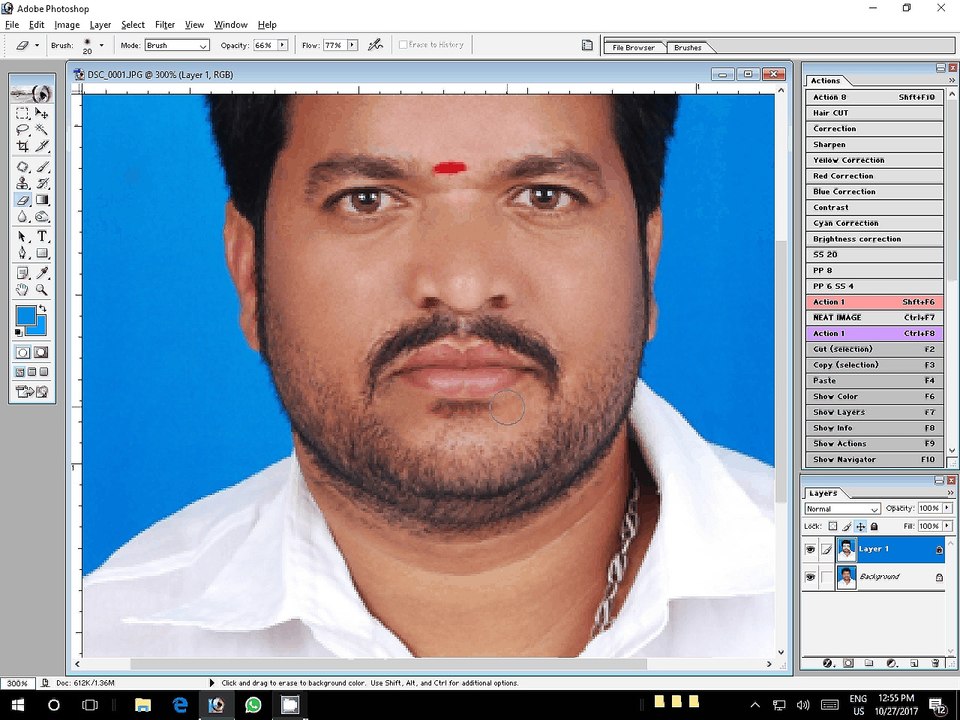The height and width of the screenshot is (720, 960).
Task: Create new layer set folder icon
Action: coord(869,663)
